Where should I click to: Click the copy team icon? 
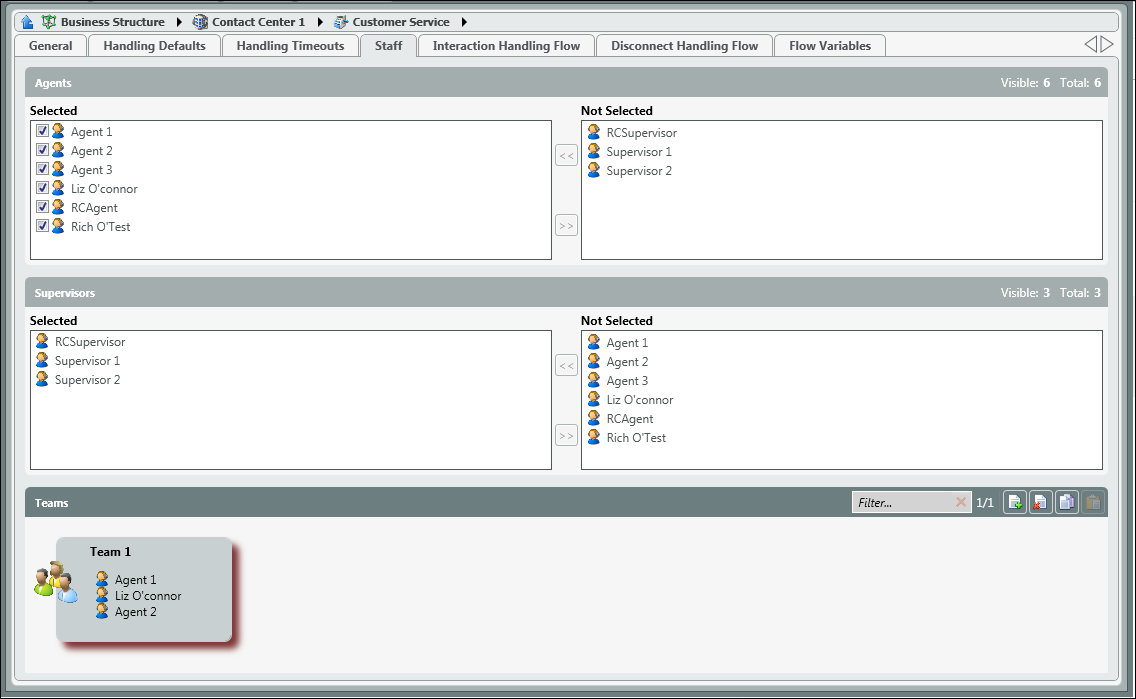[1067, 503]
